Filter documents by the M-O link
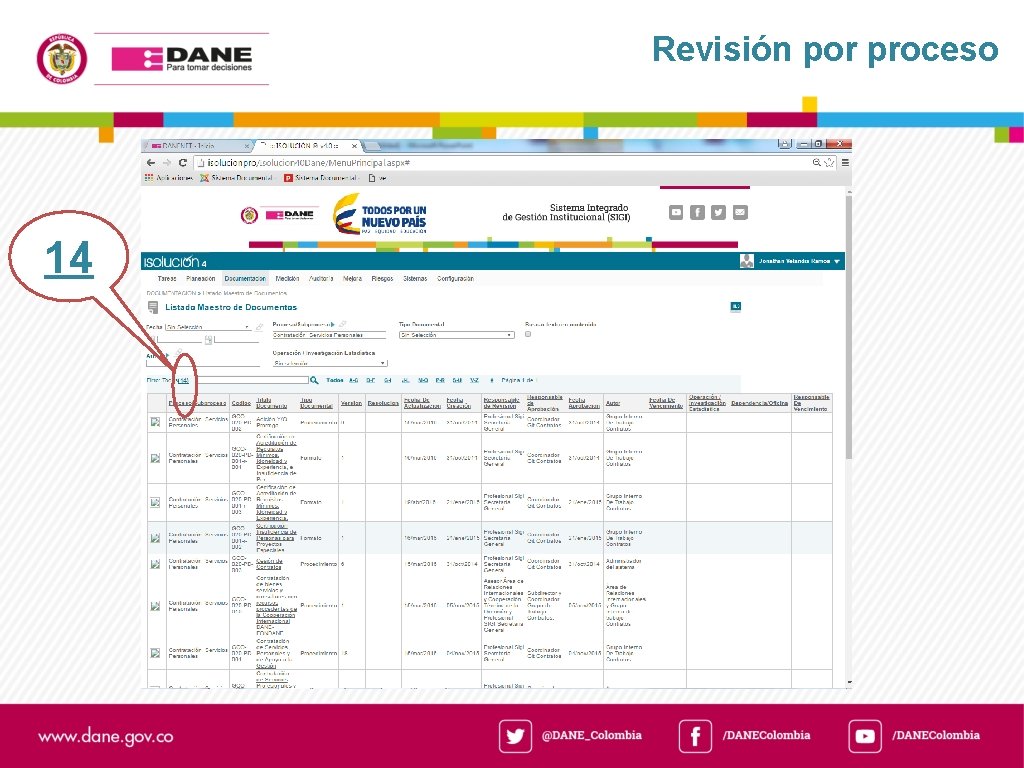Image resolution: width=1024 pixels, height=768 pixels. click(x=423, y=380)
